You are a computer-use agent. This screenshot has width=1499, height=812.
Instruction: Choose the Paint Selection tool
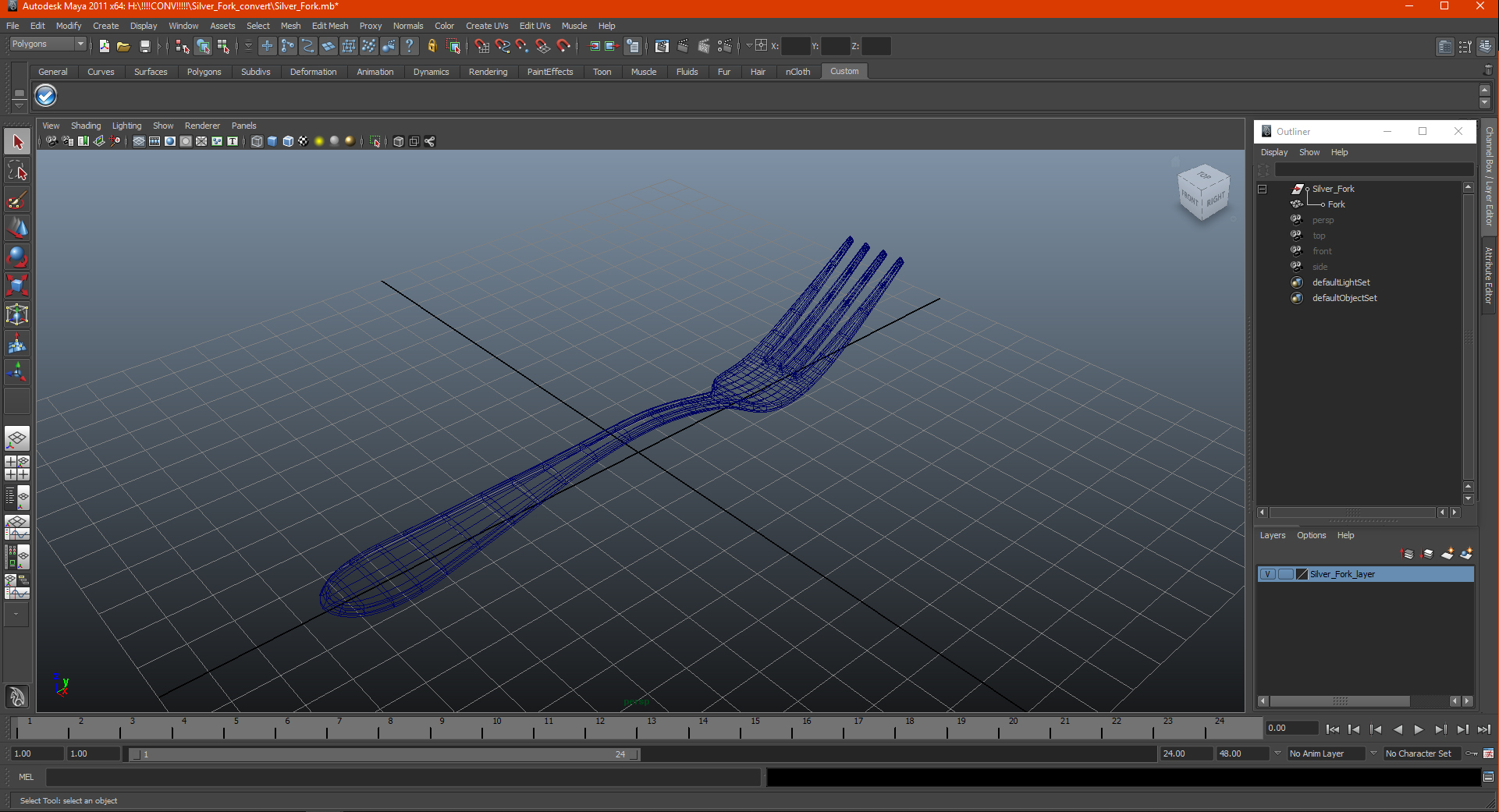[17, 200]
